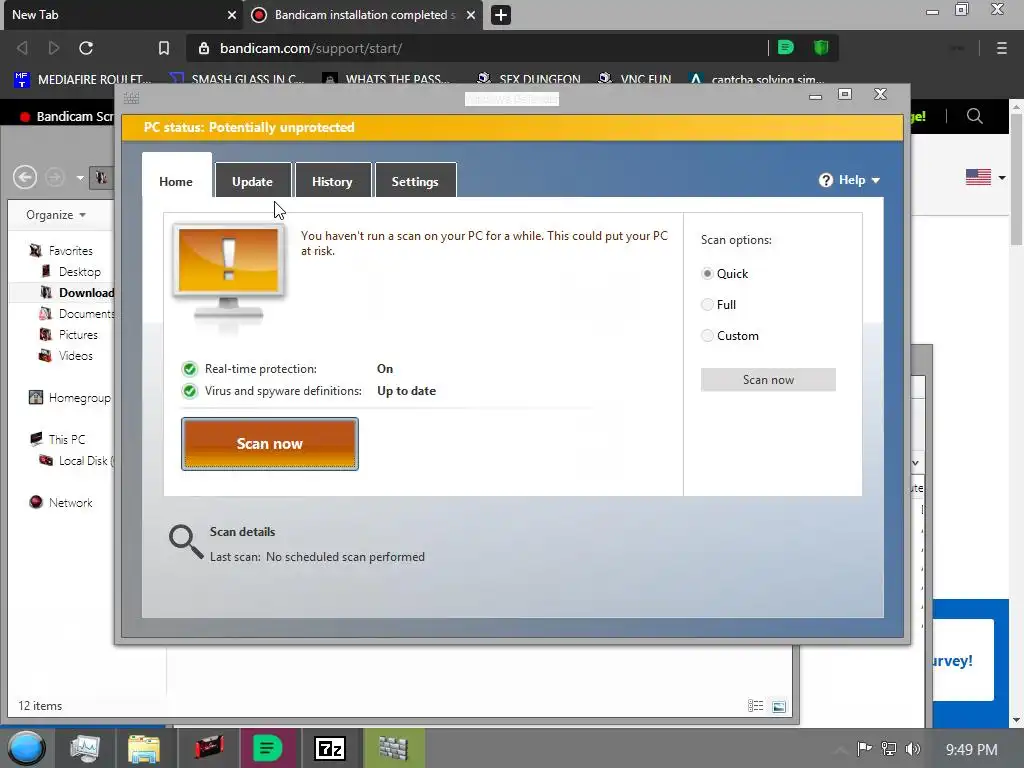Viewport: 1024px width, 768px height.
Task: Click the Start orb button
Action: 25,749
